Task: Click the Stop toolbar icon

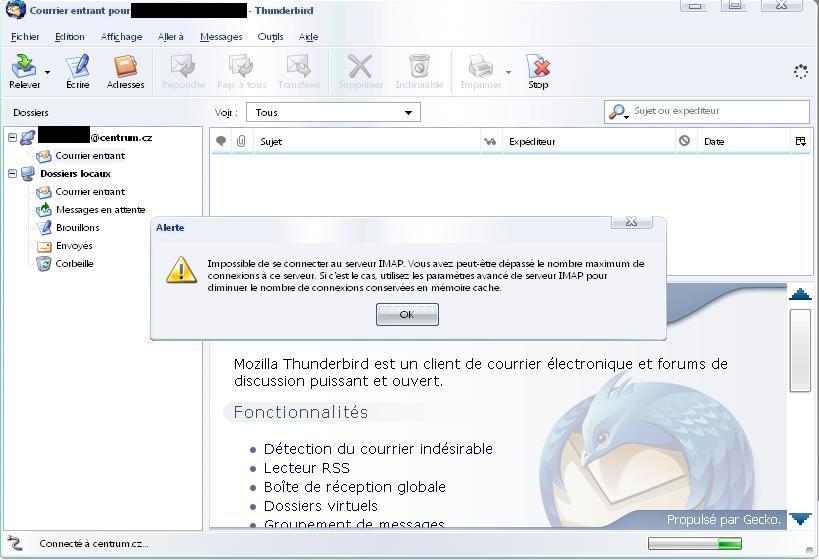Action: coord(538,66)
